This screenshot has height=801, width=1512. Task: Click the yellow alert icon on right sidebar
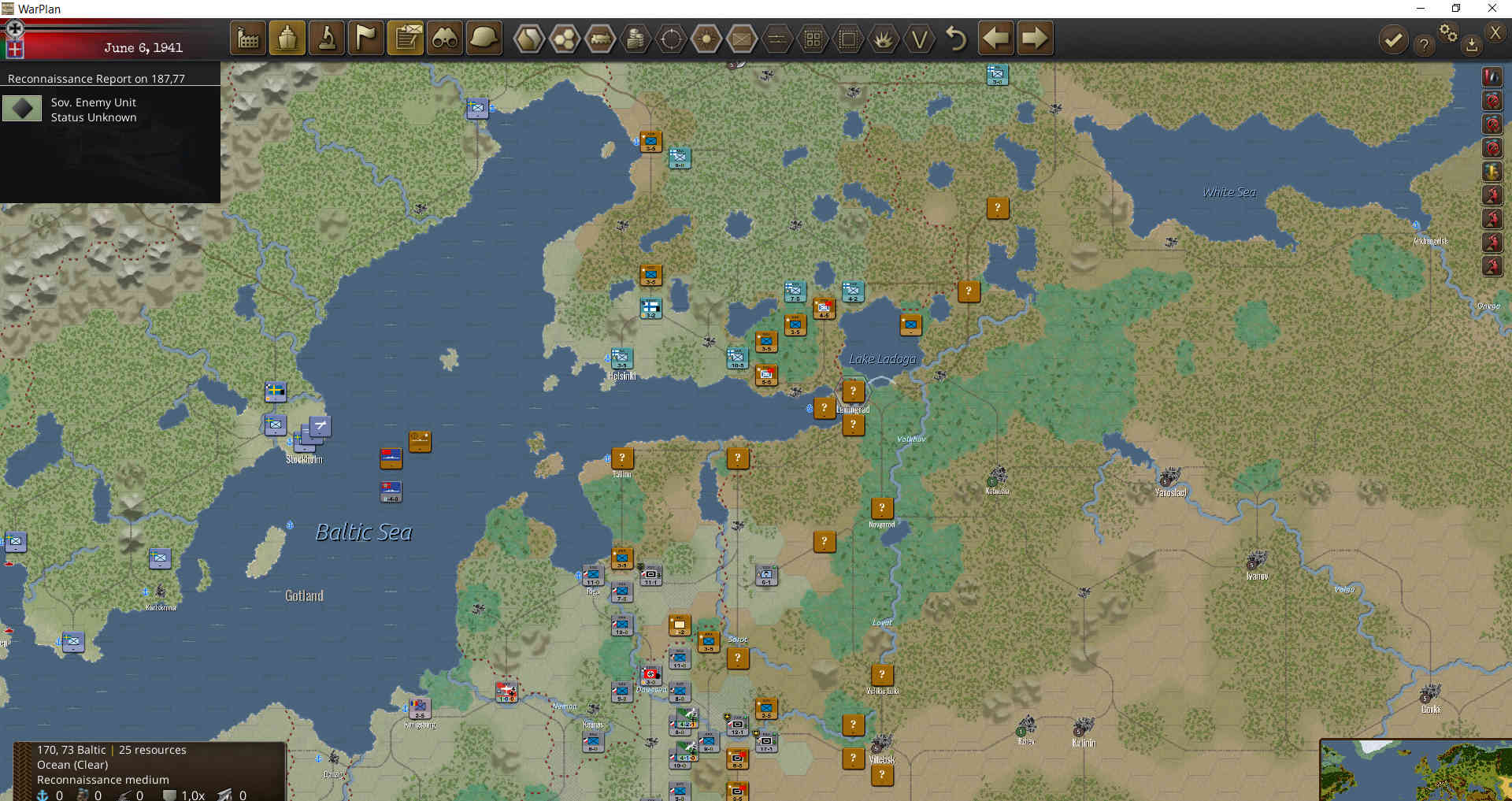tap(1492, 171)
